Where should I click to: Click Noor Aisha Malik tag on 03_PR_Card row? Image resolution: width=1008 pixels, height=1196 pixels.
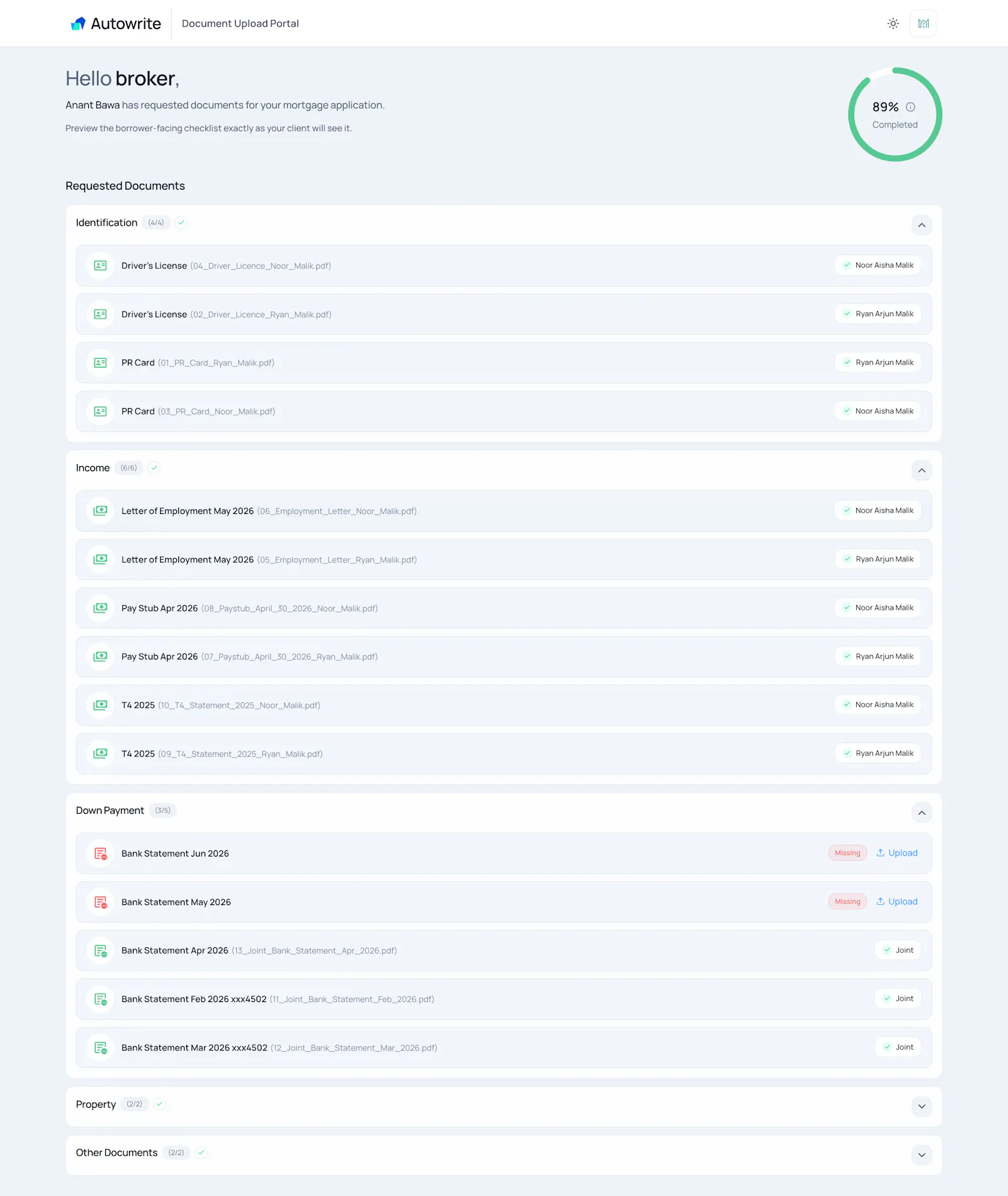tap(878, 411)
